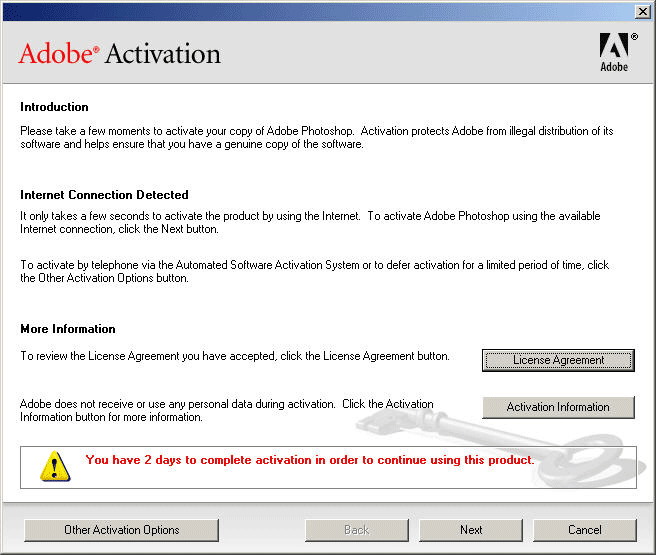656x555 pixels.
Task: Click the 'More Information' heading
Action: point(68,329)
